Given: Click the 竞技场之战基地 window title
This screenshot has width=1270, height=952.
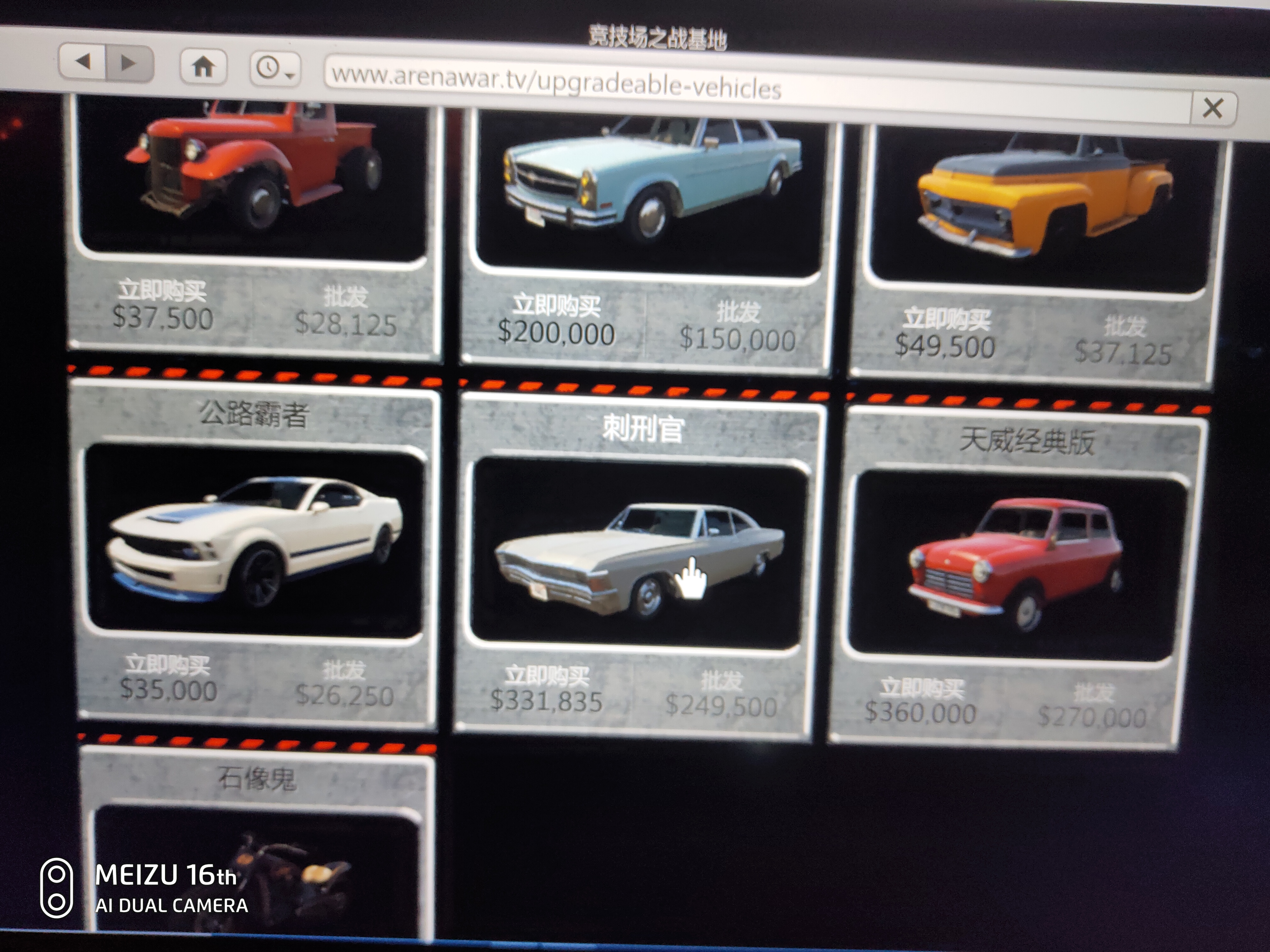Looking at the screenshot, I should (657, 38).
